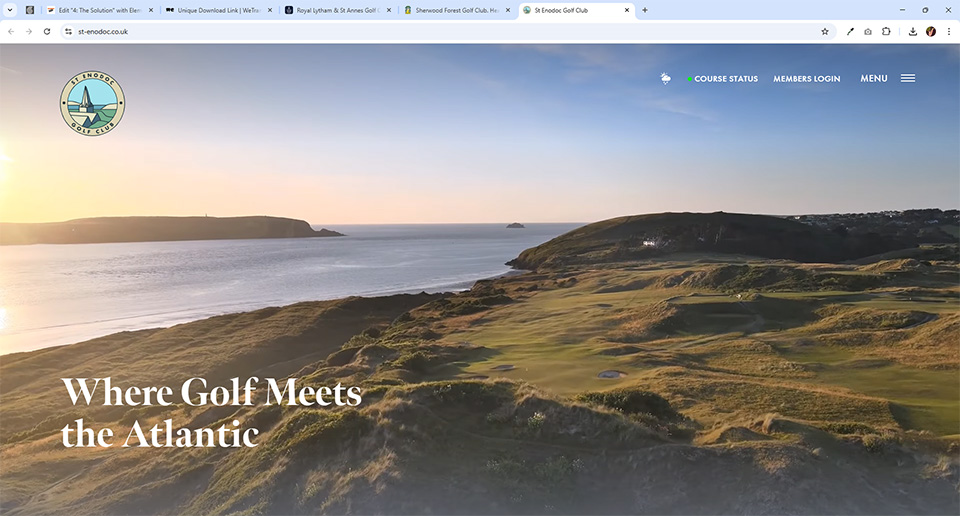The width and height of the screenshot is (960, 516).
Task: Close the St Enodoc Golf Club tab
Action: [627, 10]
